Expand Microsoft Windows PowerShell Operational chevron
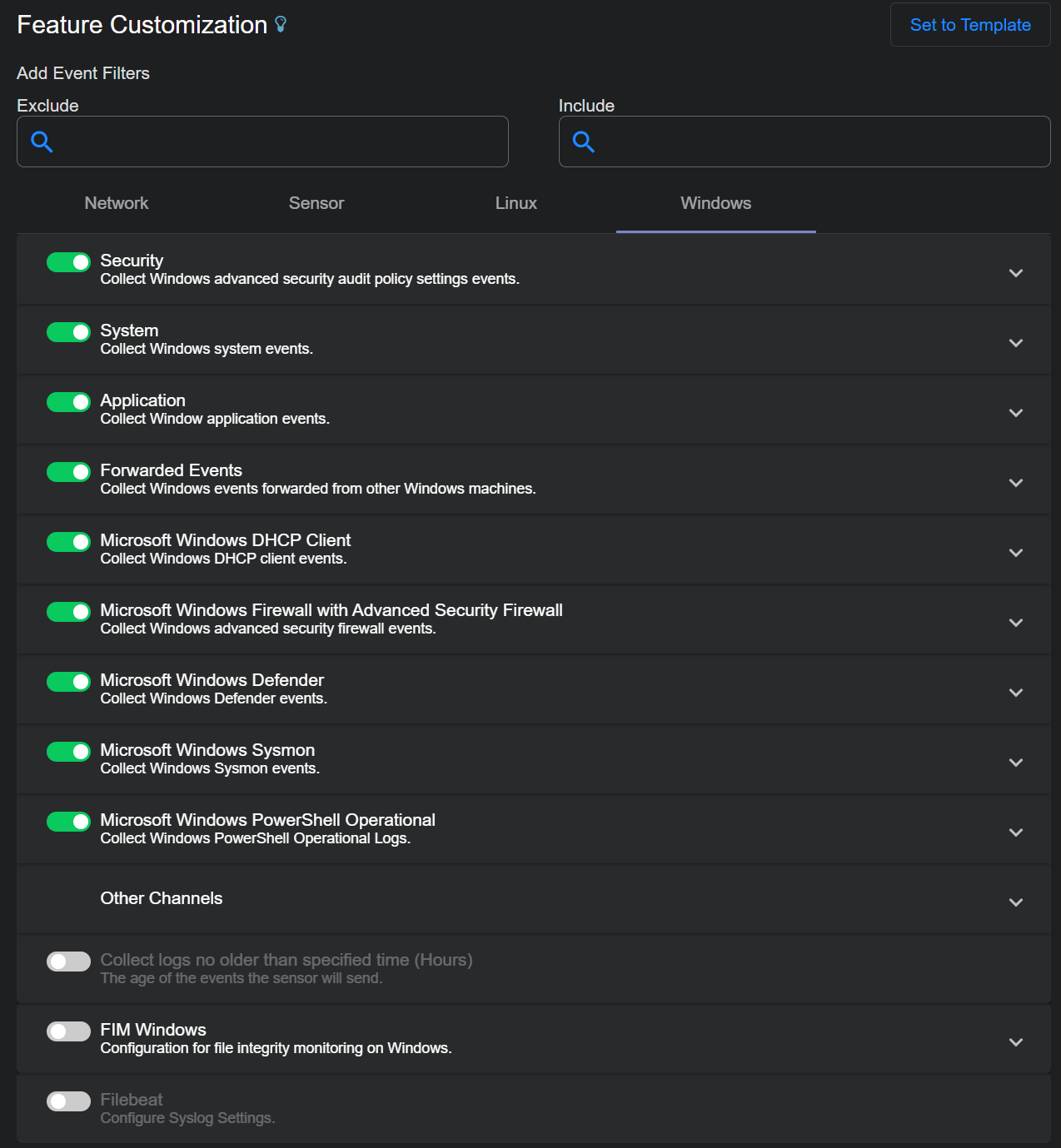 click(1015, 832)
